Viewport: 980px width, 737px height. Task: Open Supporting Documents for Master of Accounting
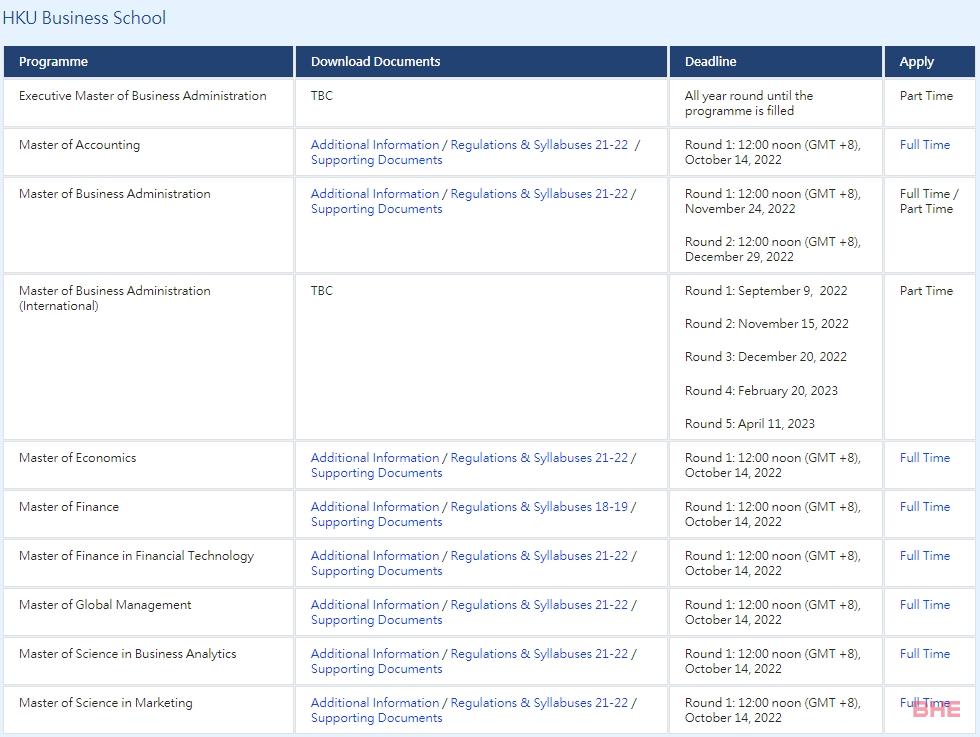point(376,160)
